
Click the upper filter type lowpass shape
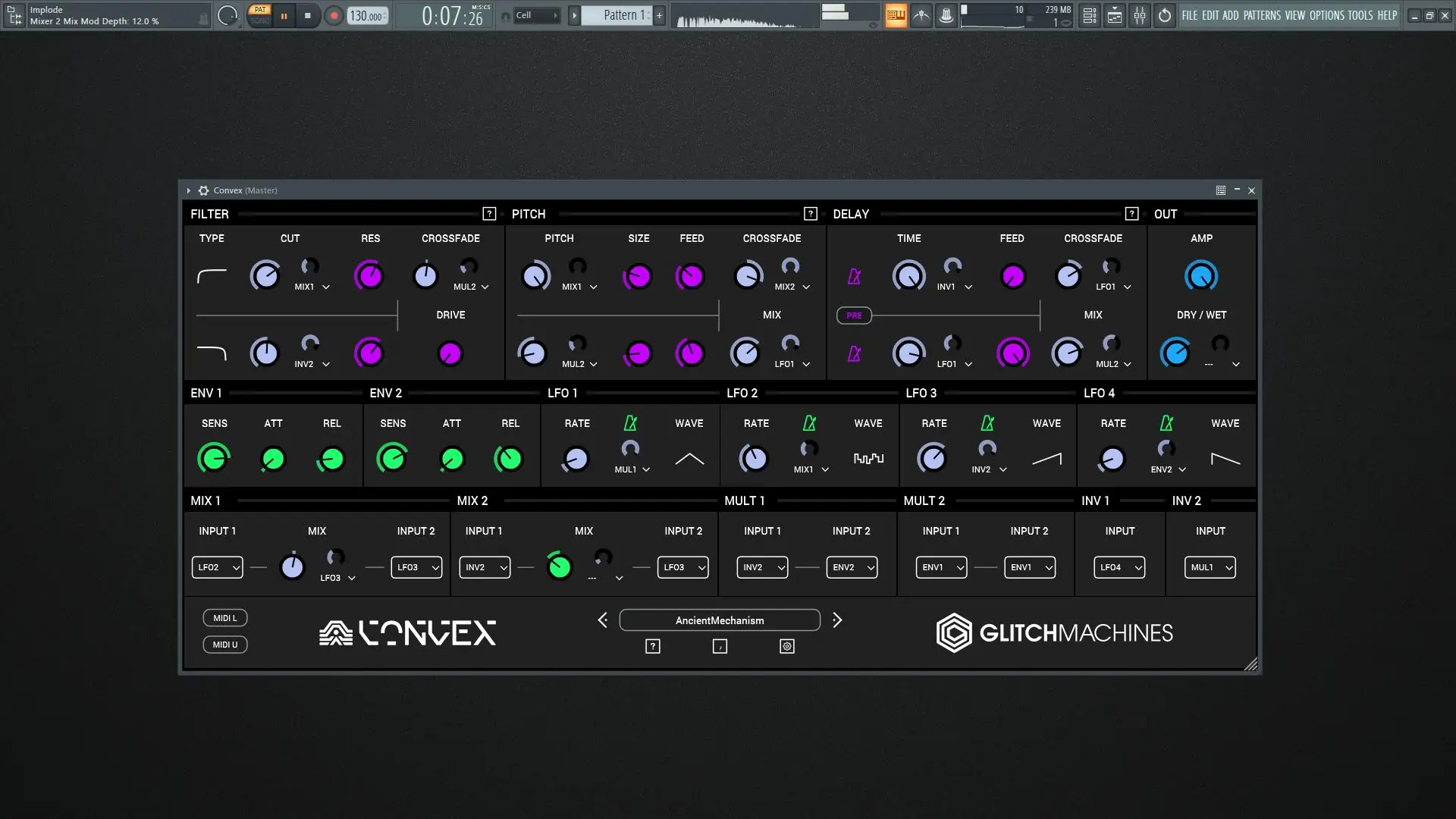(212, 276)
